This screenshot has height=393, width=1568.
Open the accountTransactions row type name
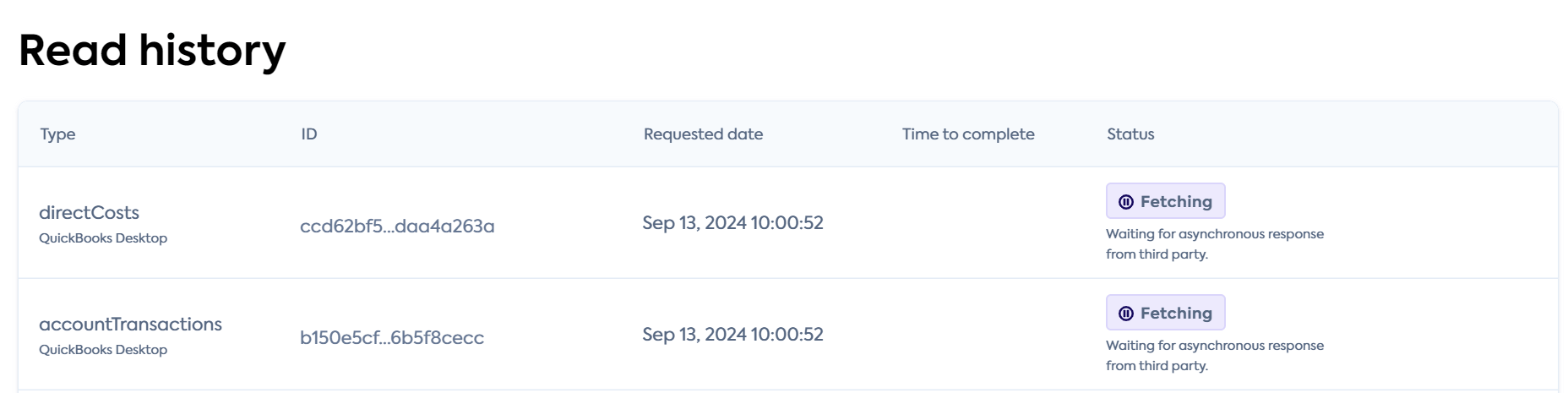pos(130,325)
